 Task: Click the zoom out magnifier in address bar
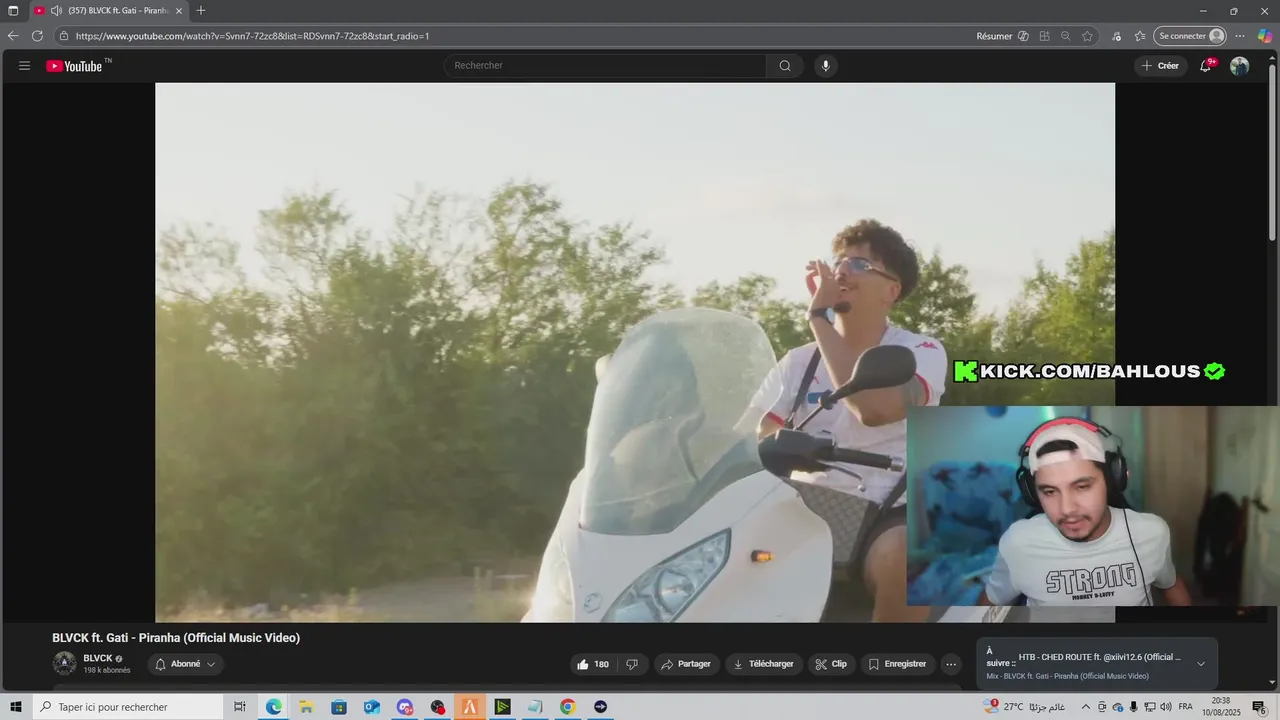point(1066,36)
